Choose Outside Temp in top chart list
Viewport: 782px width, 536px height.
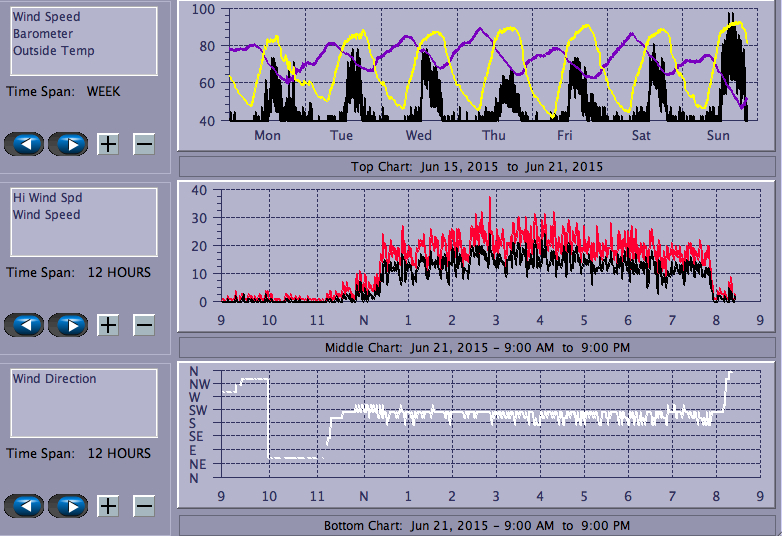click(x=54, y=51)
